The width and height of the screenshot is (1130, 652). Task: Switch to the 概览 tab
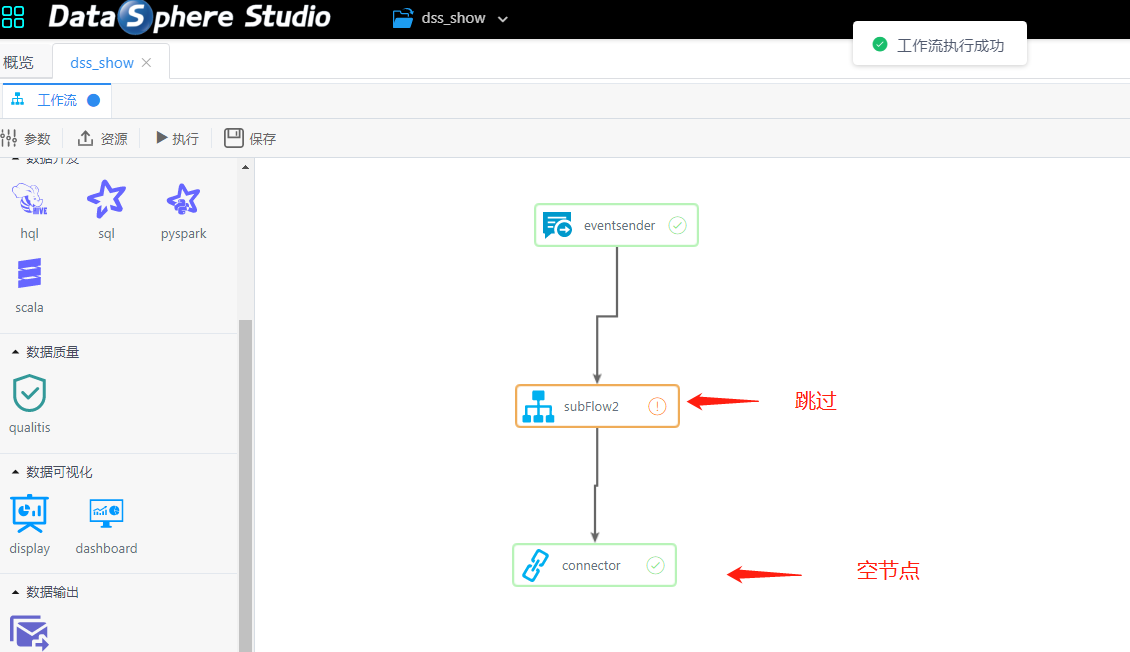[x=20, y=61]
